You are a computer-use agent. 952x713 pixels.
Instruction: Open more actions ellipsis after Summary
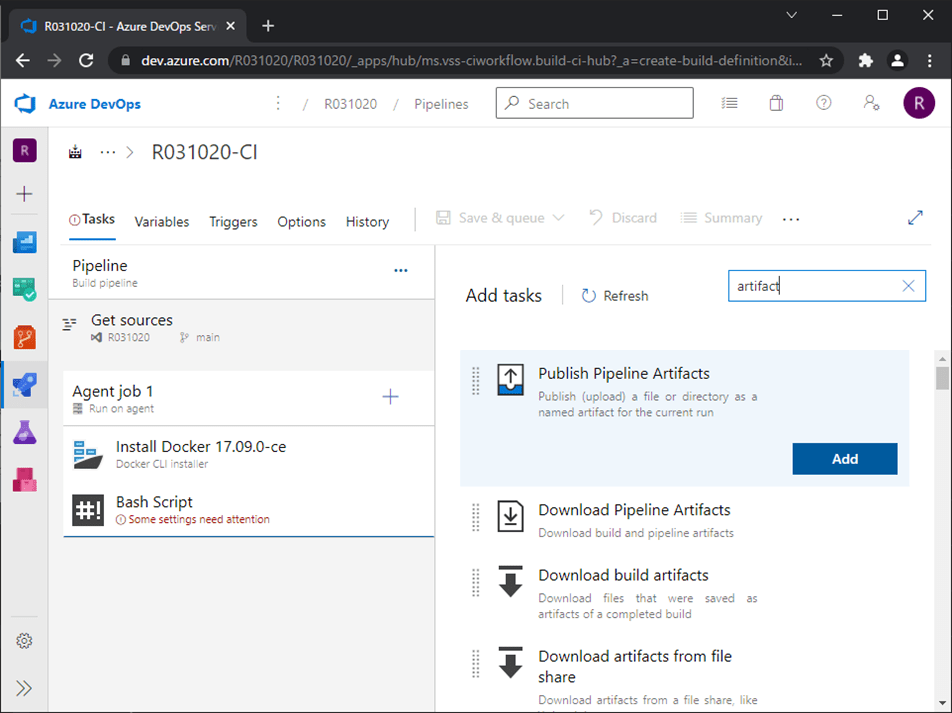791,219
